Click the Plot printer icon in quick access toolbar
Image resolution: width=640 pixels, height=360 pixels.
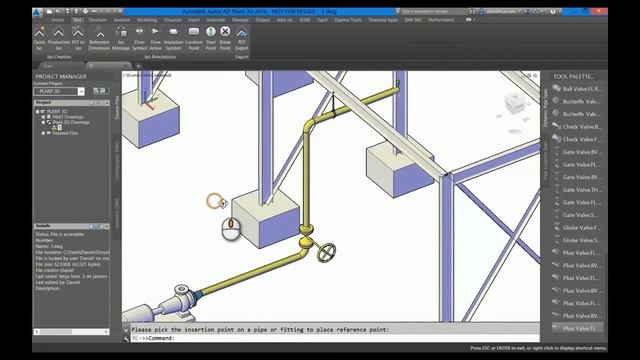[x=86, y=11]
